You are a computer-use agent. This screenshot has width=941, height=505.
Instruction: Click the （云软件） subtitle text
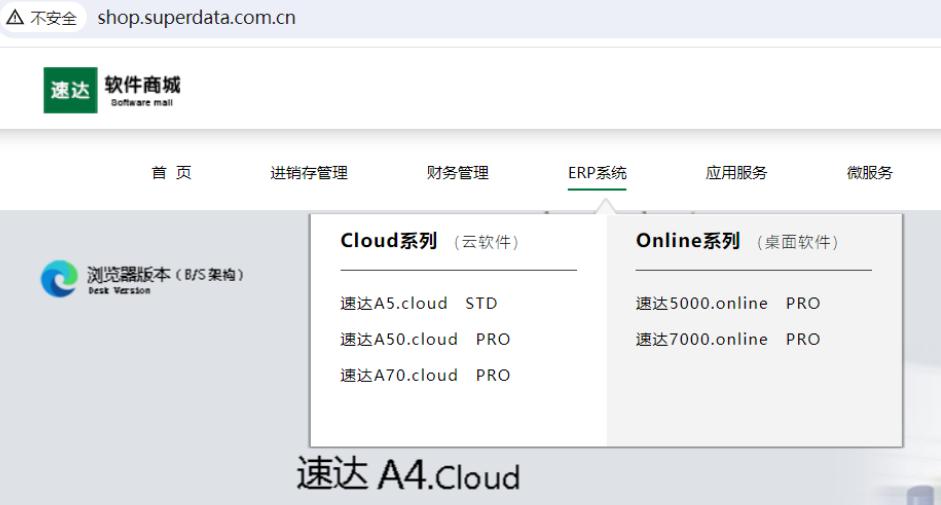click(x=486, y=242)
